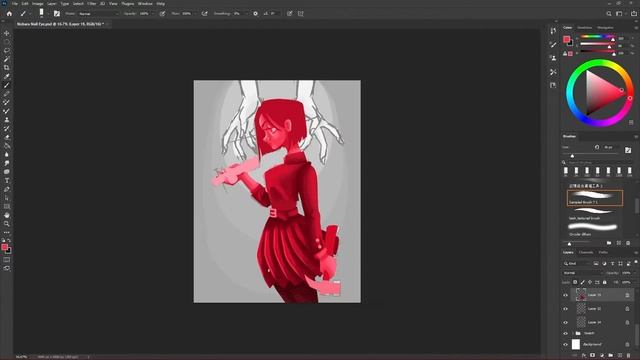Switch to the Paths tab

[x=603, y=252]
